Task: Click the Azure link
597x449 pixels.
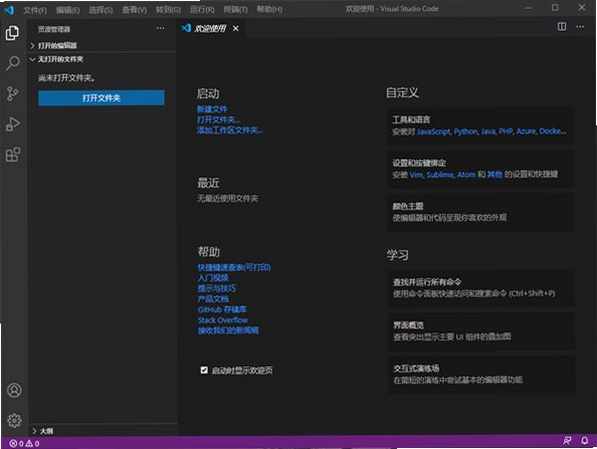Action: [x=526, y=131]
